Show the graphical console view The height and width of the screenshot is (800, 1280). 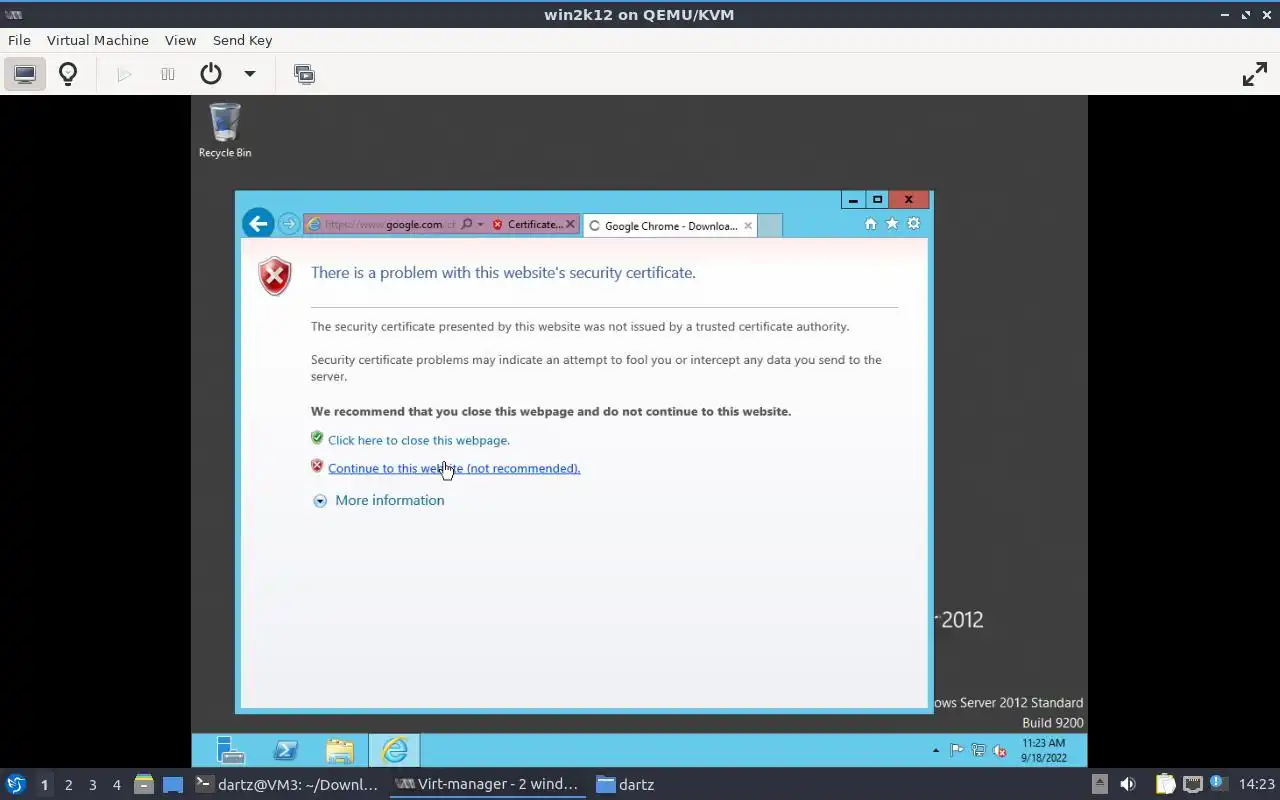click(25, 74)
